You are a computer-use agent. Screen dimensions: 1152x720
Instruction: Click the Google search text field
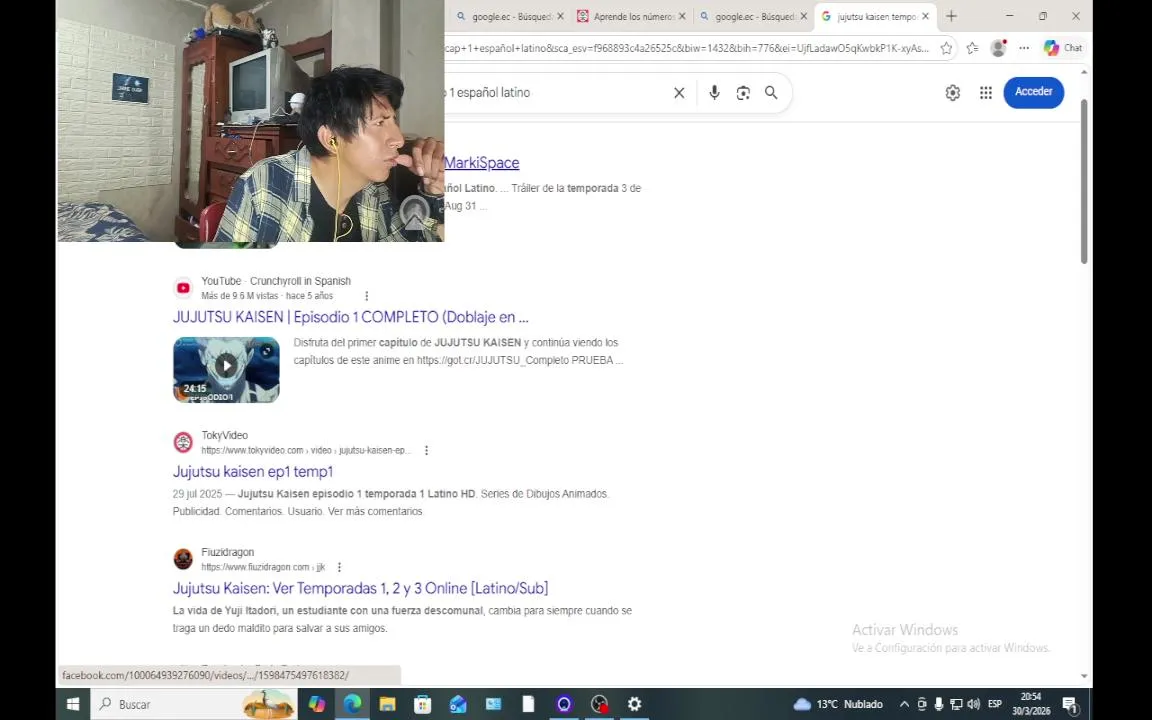555,93
